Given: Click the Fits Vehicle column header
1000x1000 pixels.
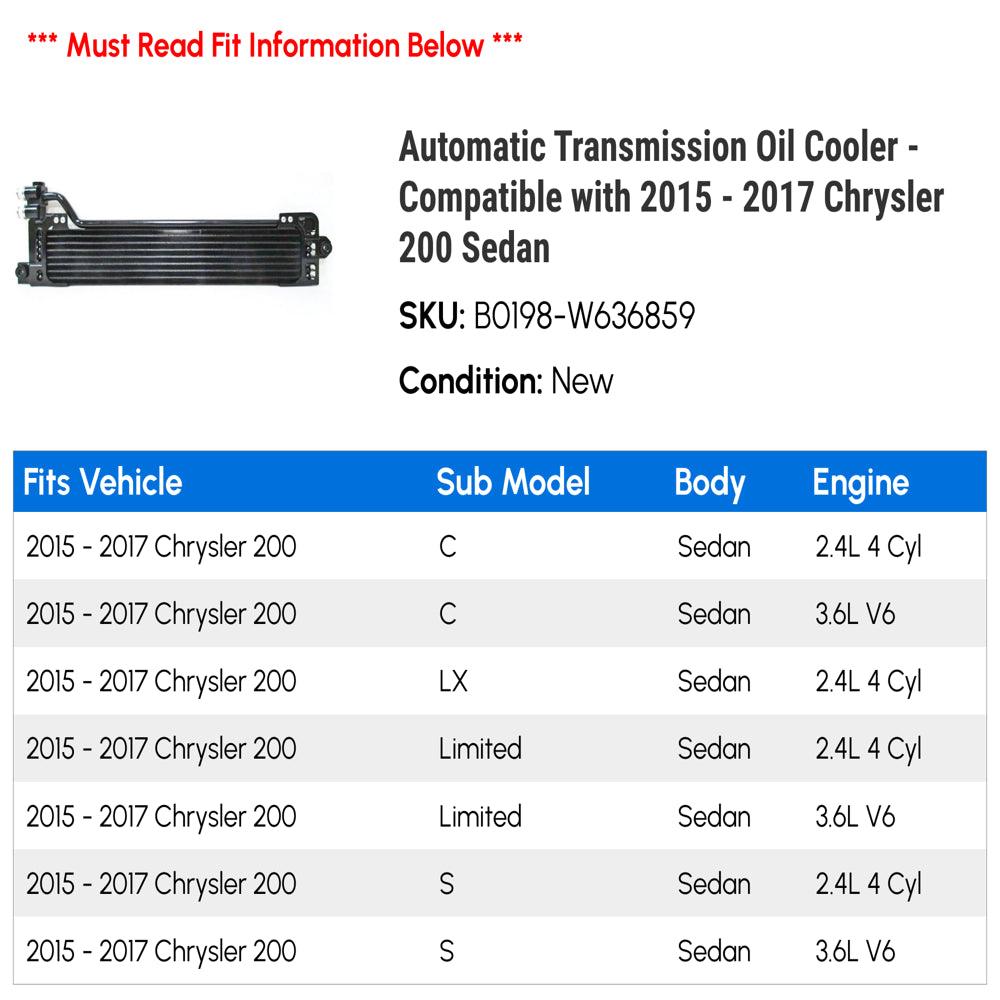Looking at the screenshot, I should [103, 482].
